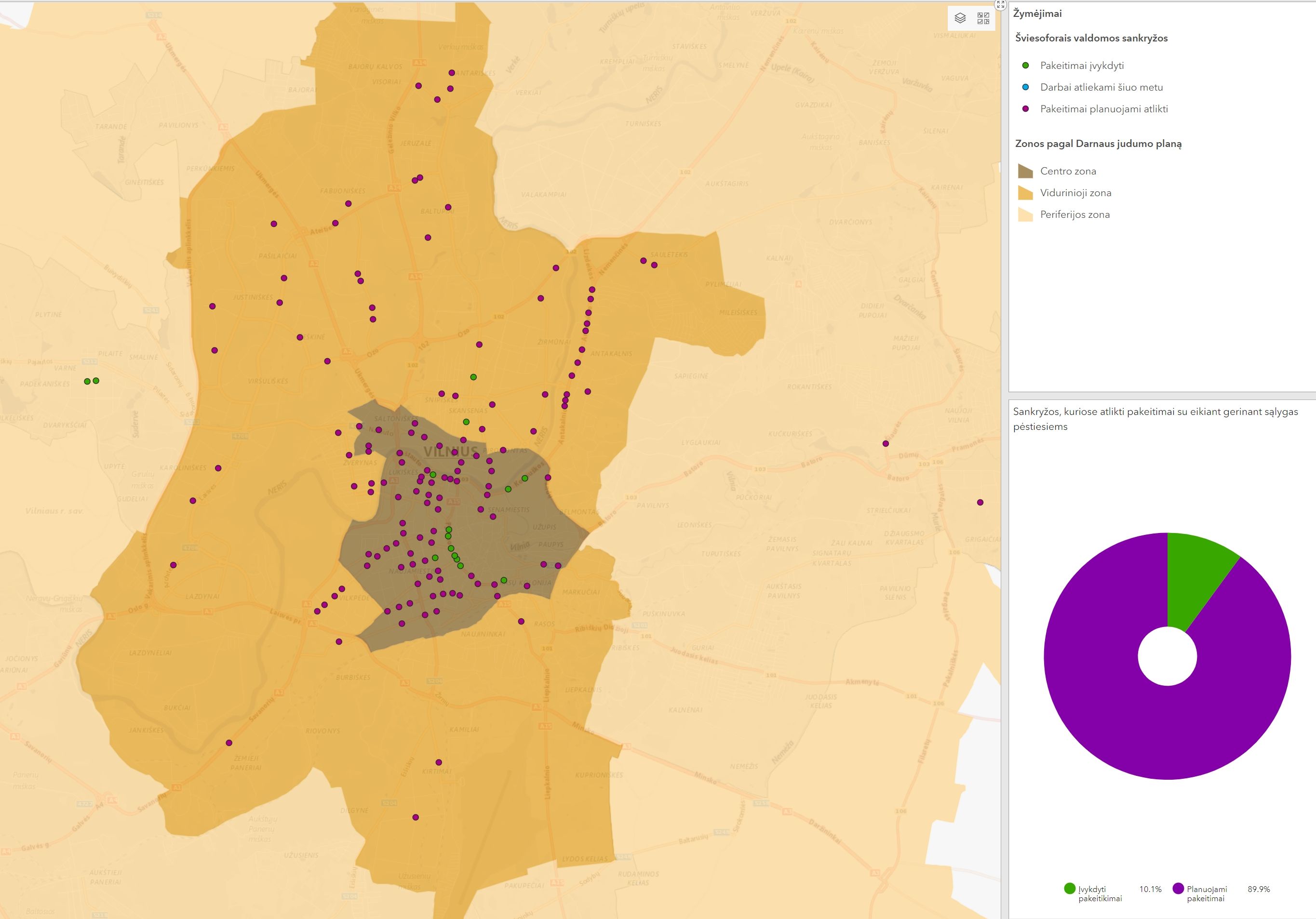Open the basemap gallery grid icon
The width and height of the screenshot is (1316, 919).
[983, 18]
